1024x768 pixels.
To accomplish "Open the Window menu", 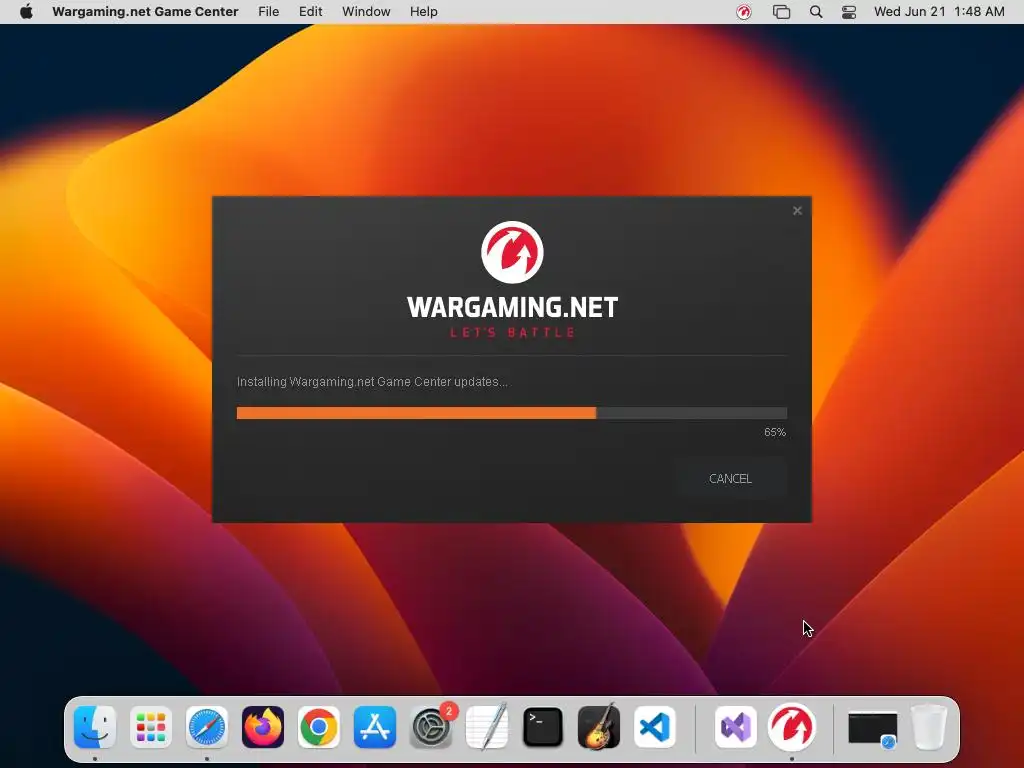I will (366, 12).
